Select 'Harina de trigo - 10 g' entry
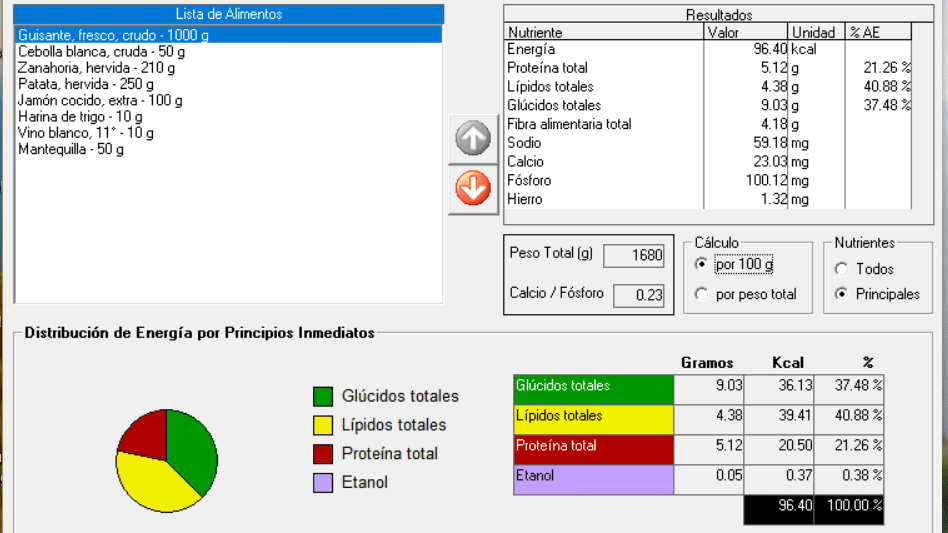The image size is (948, 533). (80, 117)
